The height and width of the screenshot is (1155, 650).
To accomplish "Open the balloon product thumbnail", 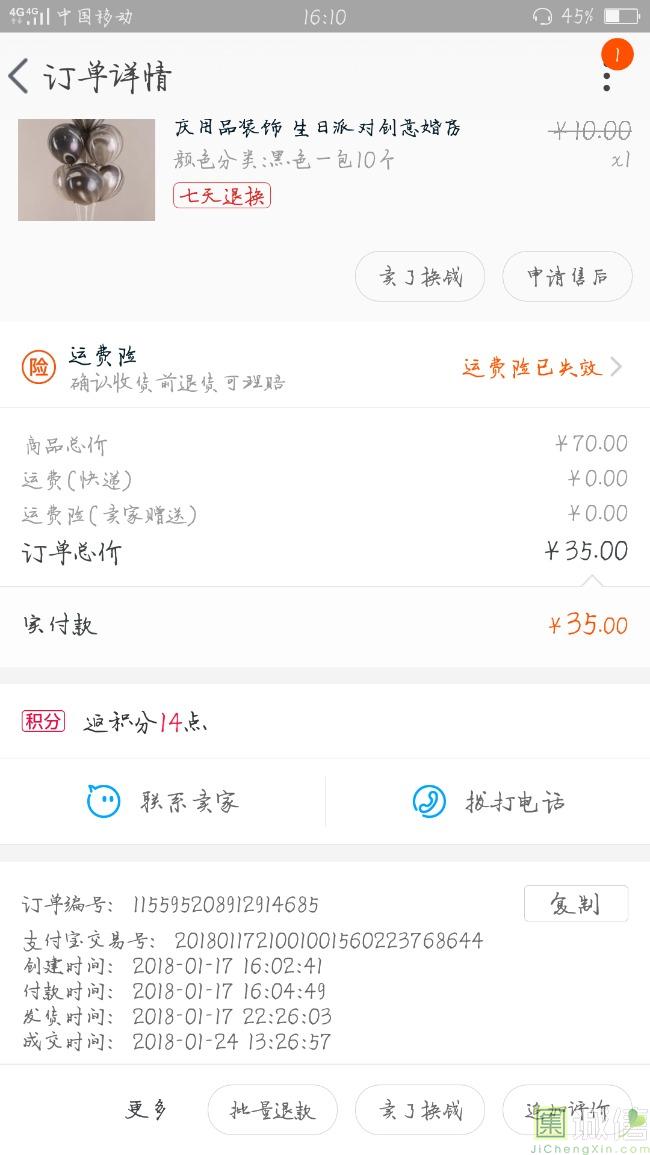I will coord(86,170).
